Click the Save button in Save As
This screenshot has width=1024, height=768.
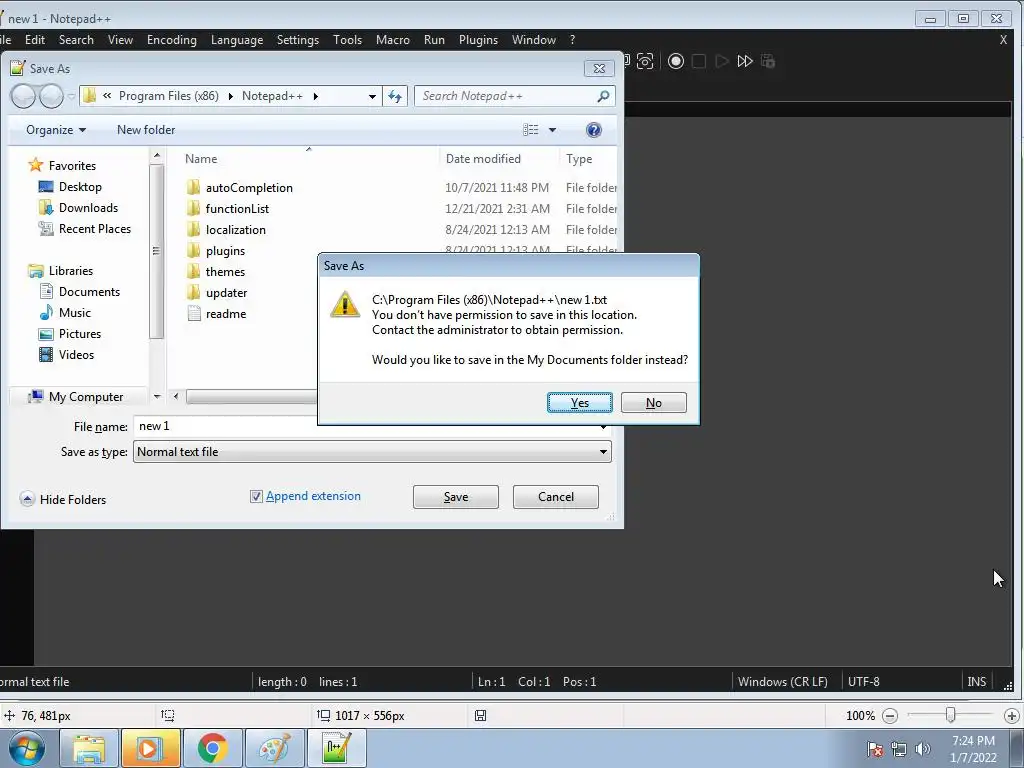click(456, 497)
